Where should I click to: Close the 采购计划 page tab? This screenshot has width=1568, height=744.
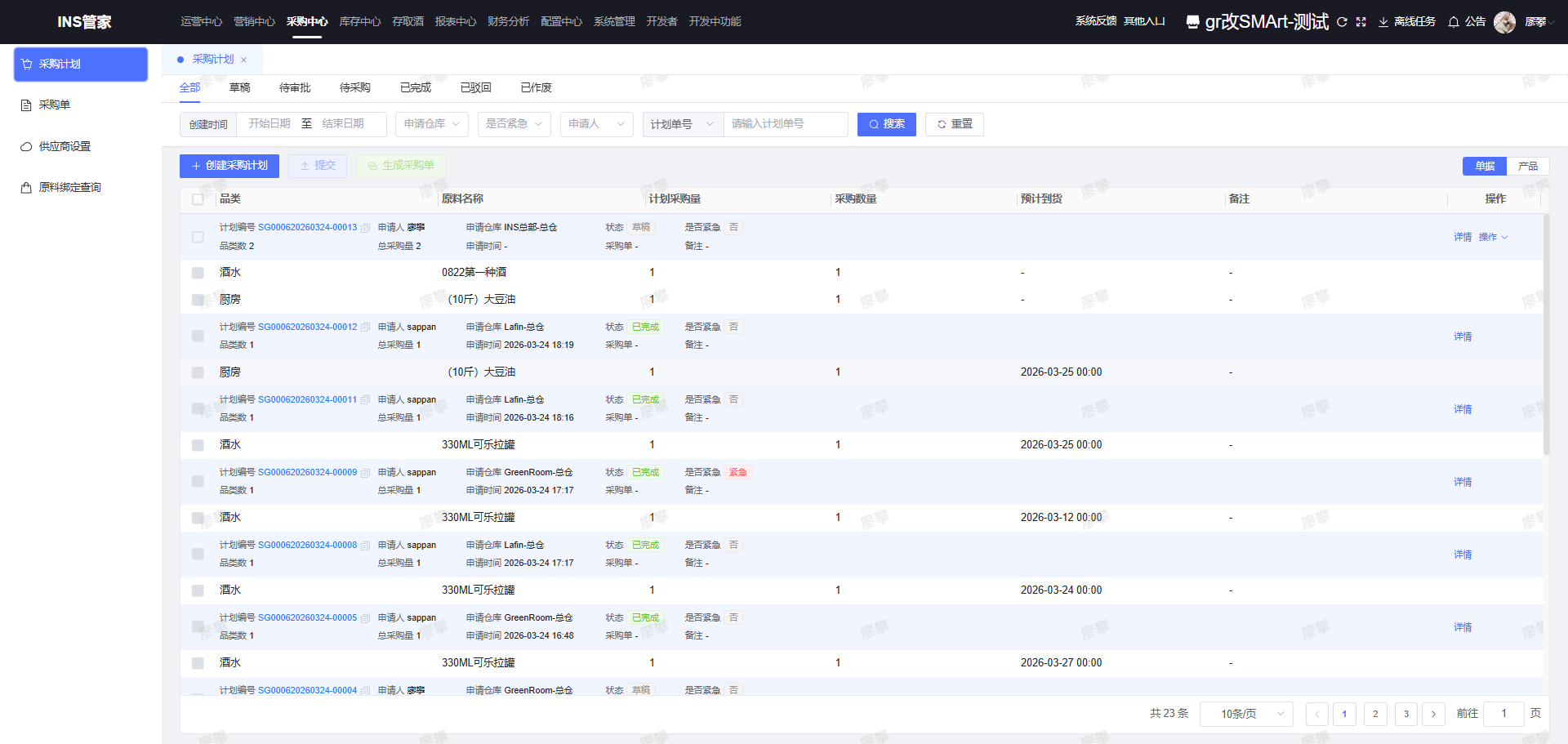point(243,60)
